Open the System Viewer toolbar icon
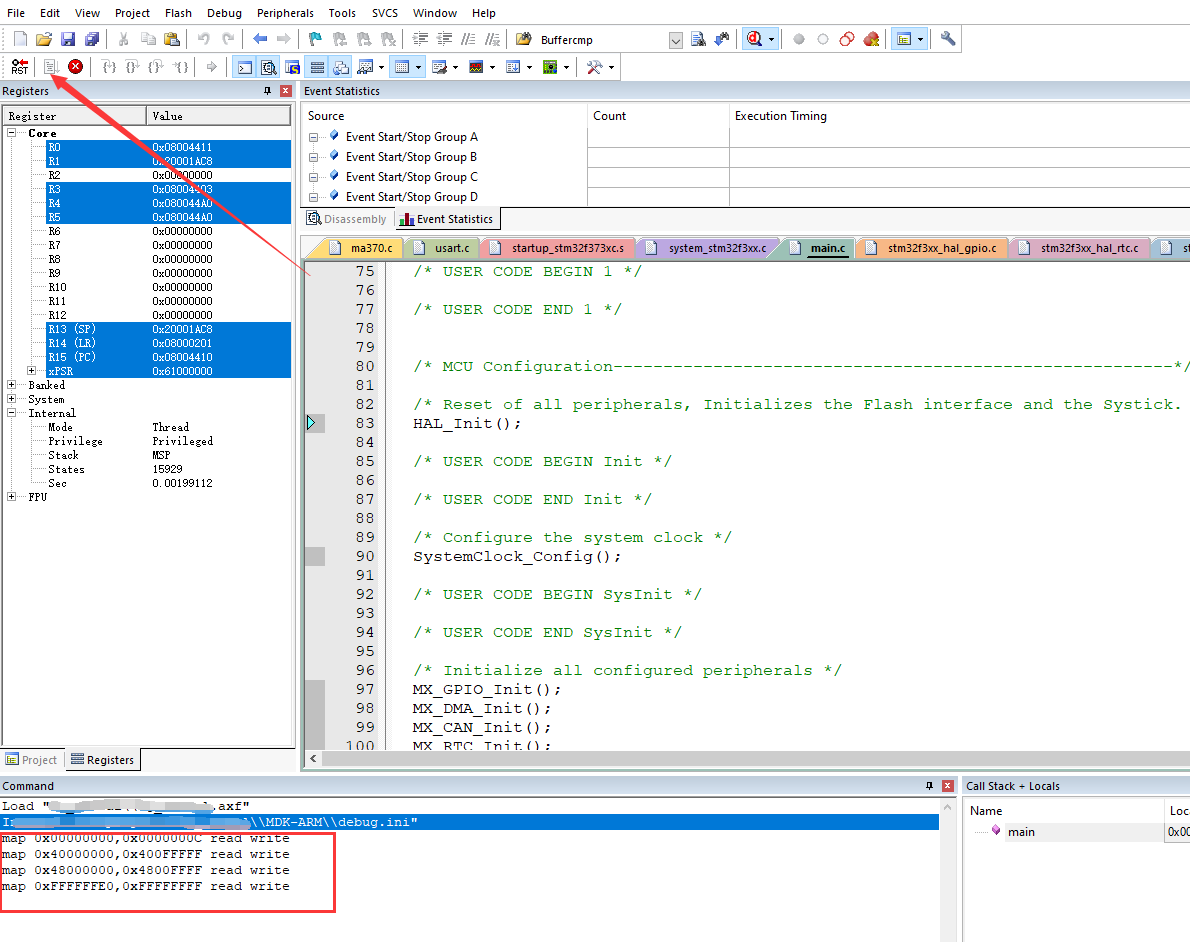This screenshot has width=1190, height=942. 551,67
